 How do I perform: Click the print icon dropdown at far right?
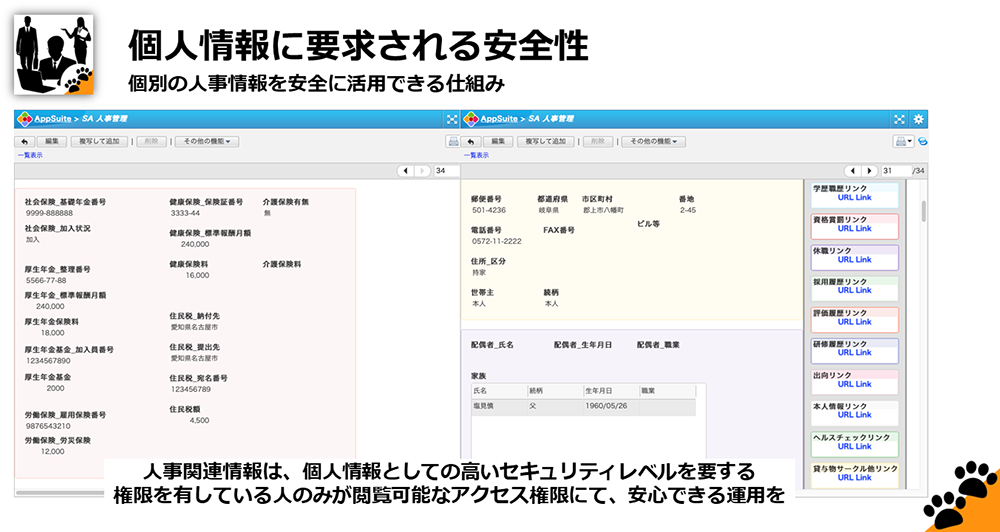point(902,141)
